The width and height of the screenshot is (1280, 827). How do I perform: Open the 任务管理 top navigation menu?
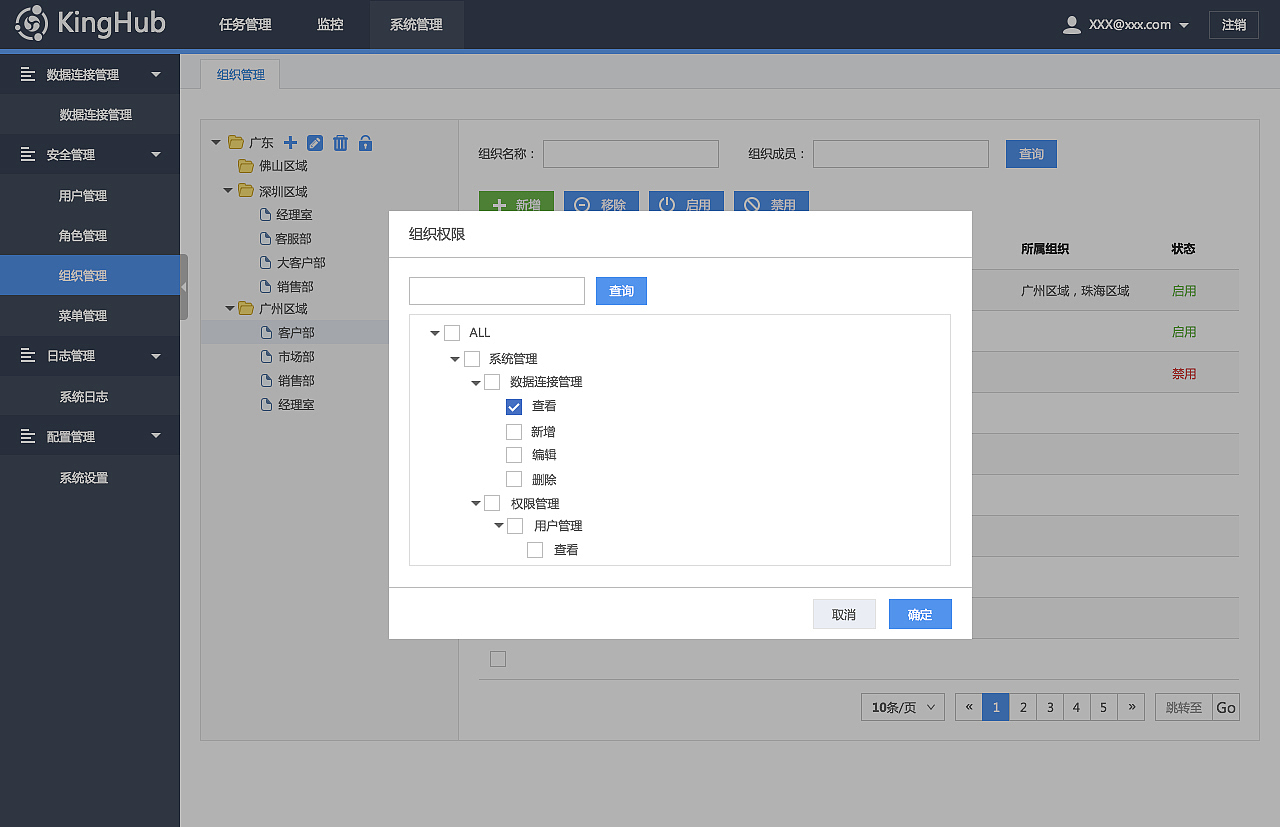click(x=245, y=25)
